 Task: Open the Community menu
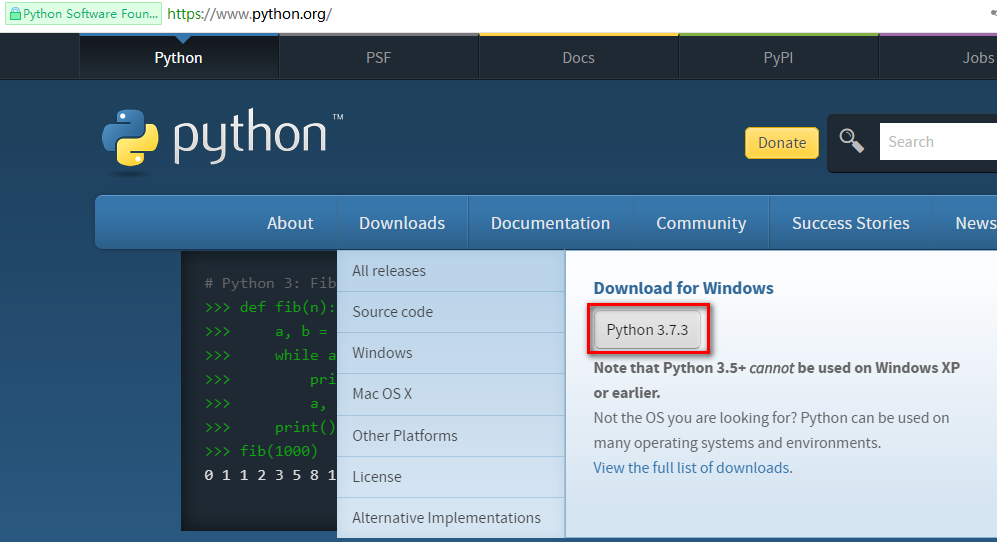coord(701,223)
